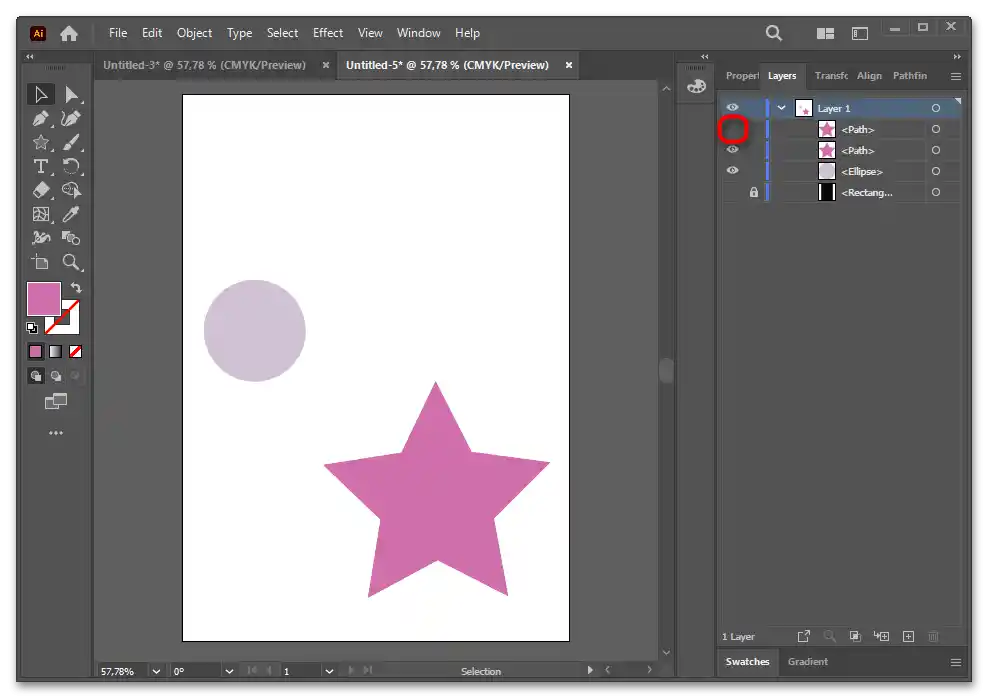The height and width of the screenshot is (698, 988).
Task: Hide the Ellipse layer
Action: pyautogui.click(x=733, y=171)
